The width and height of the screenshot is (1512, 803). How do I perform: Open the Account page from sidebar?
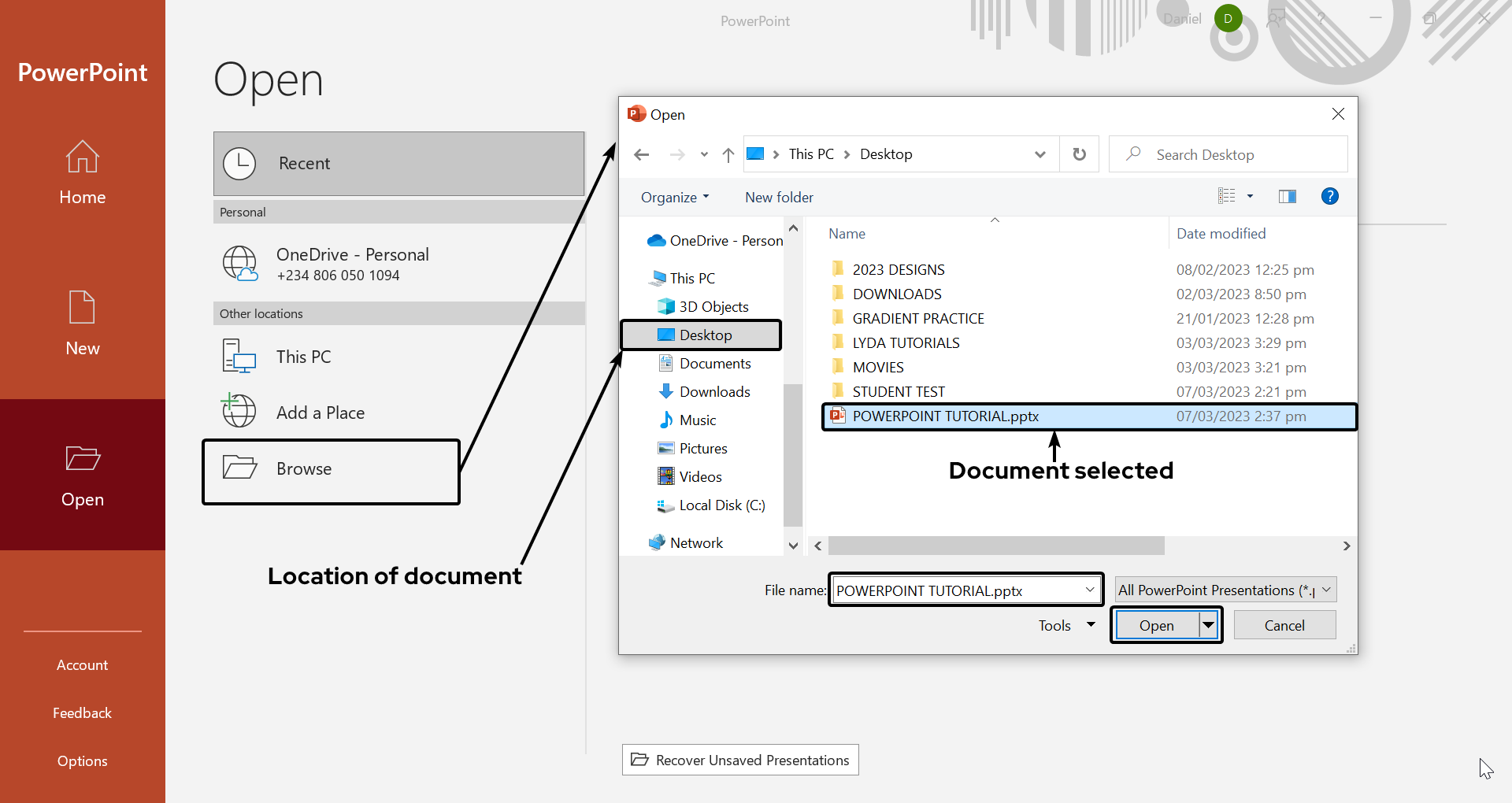pos(82,665)
